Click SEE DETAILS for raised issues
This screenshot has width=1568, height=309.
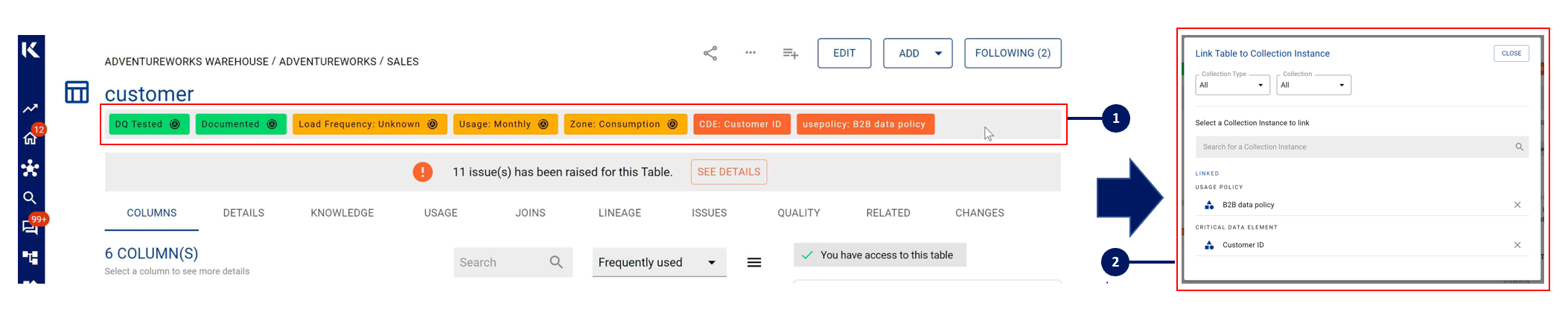point(728,172)
